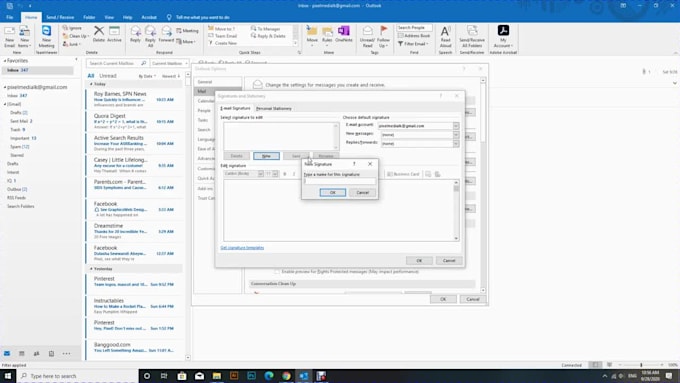
Task: Click the New signature button
Action: coord(266,156)
